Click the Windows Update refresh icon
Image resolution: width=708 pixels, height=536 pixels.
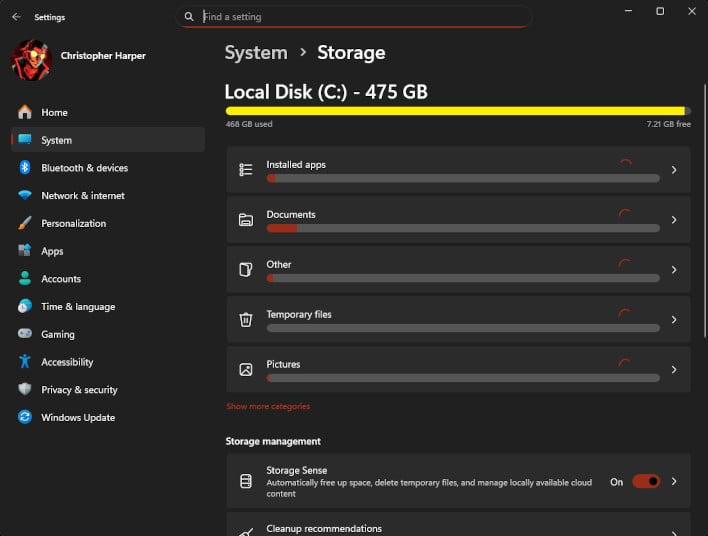(25, 417)
